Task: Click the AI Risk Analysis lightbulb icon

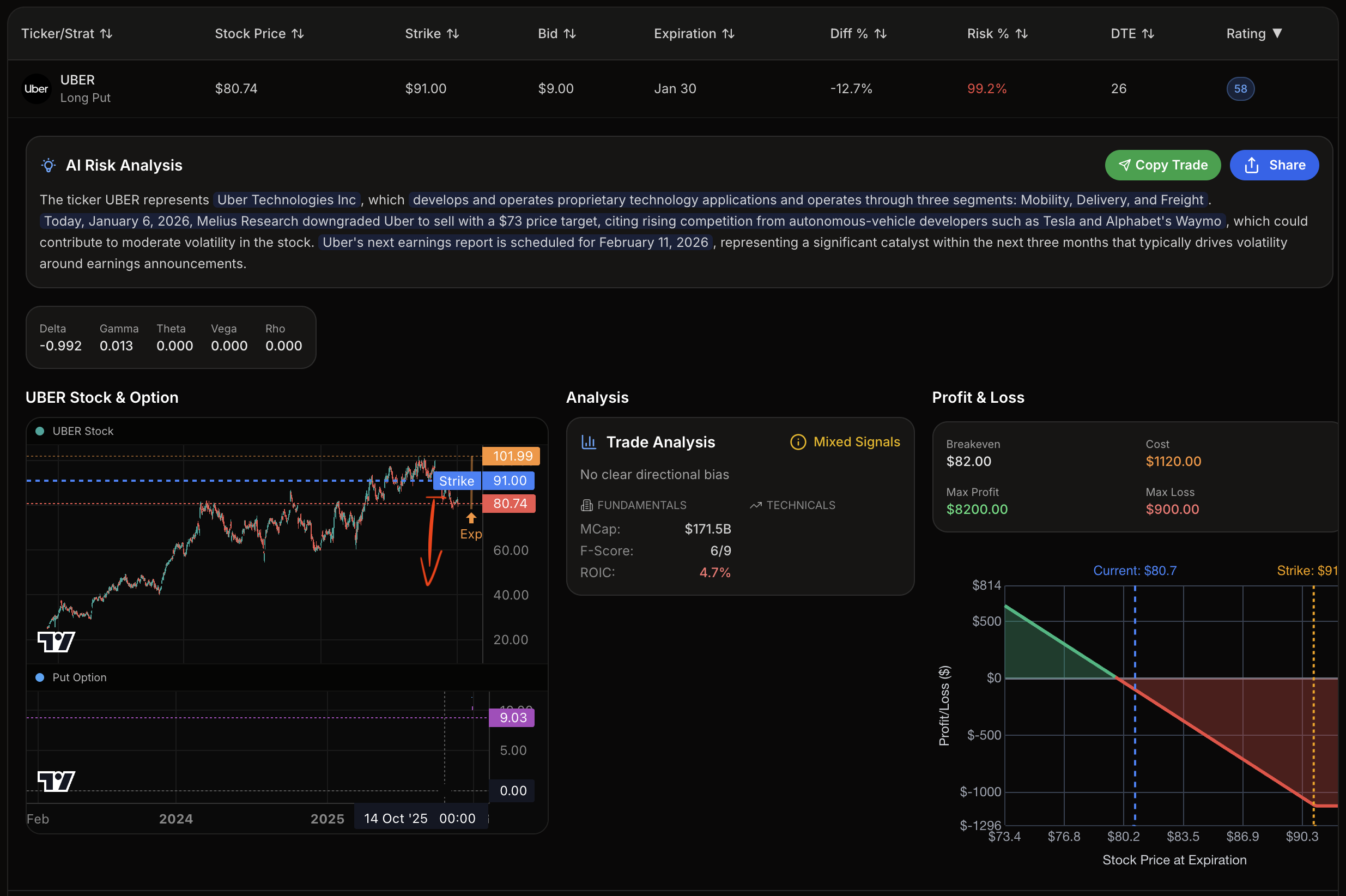Action: 48,165
